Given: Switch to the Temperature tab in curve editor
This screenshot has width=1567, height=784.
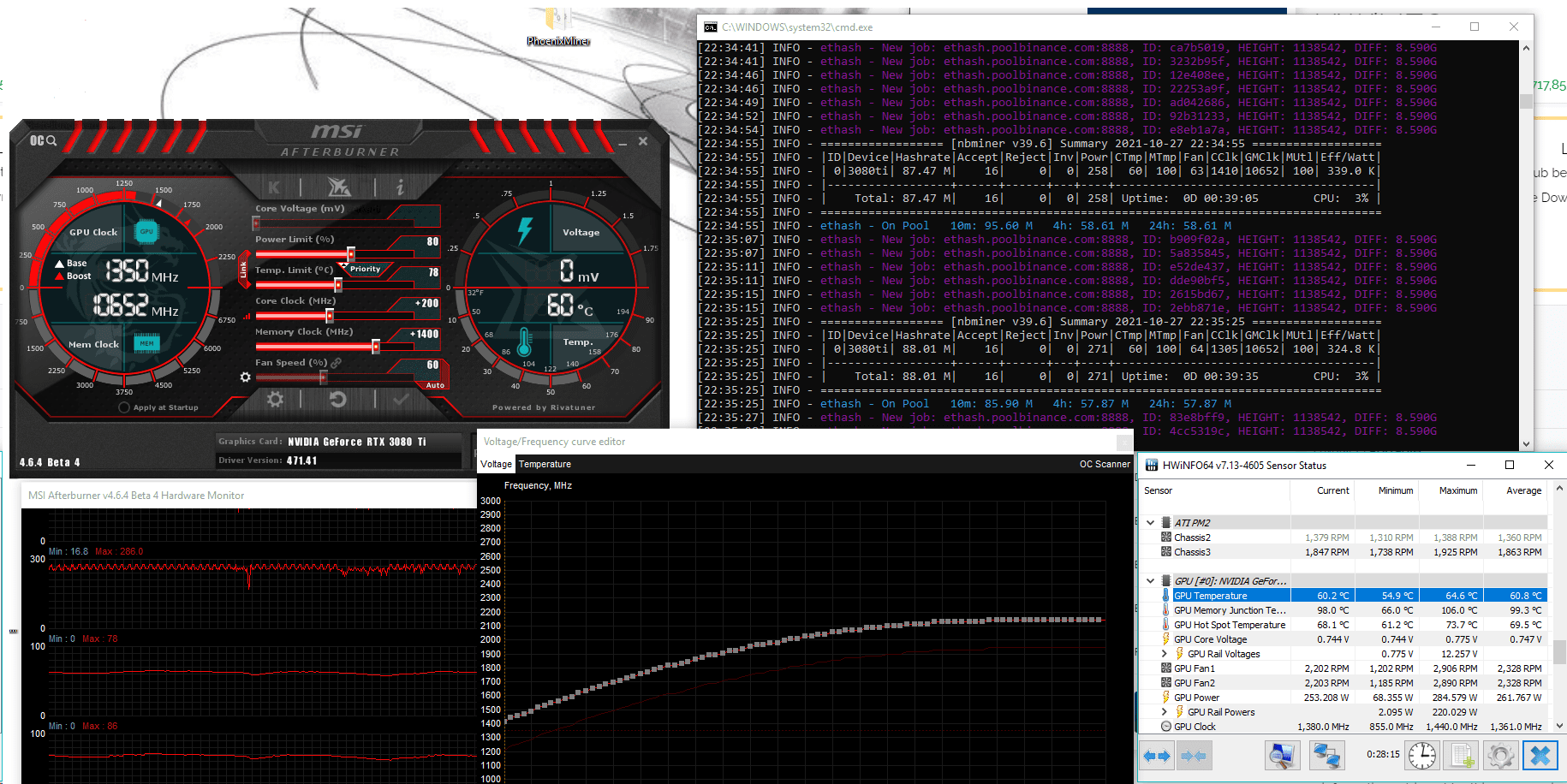Looking at the screenshot, I should 545,464.
